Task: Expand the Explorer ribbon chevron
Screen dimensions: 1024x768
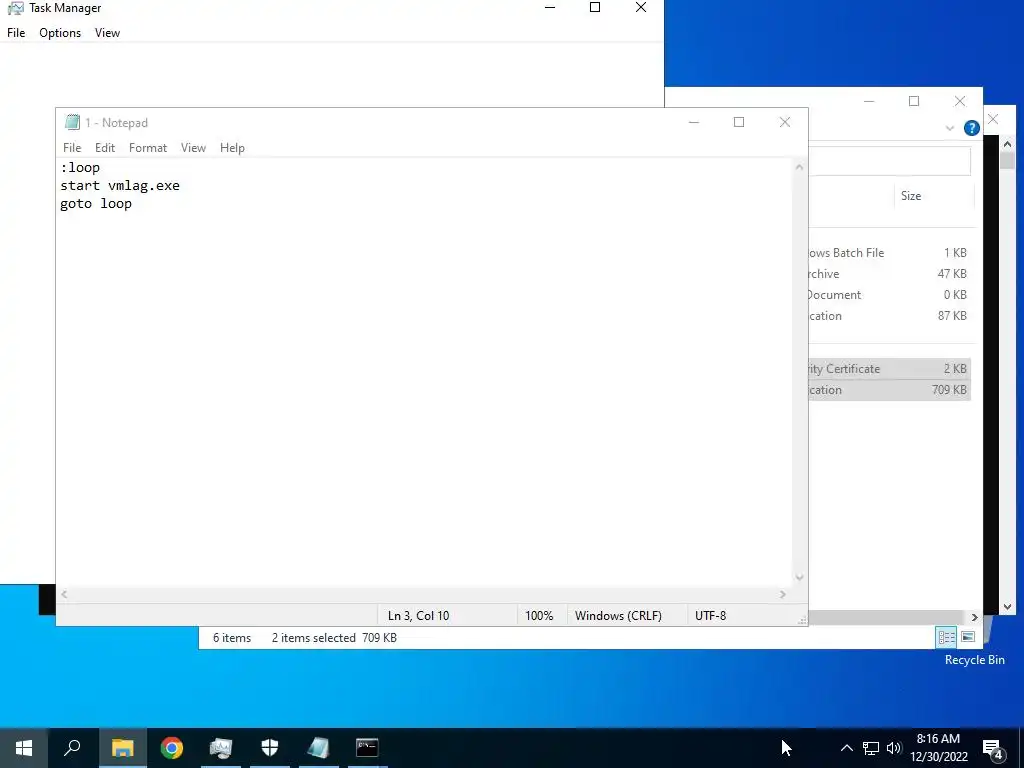Action: (x=950, y=128)
